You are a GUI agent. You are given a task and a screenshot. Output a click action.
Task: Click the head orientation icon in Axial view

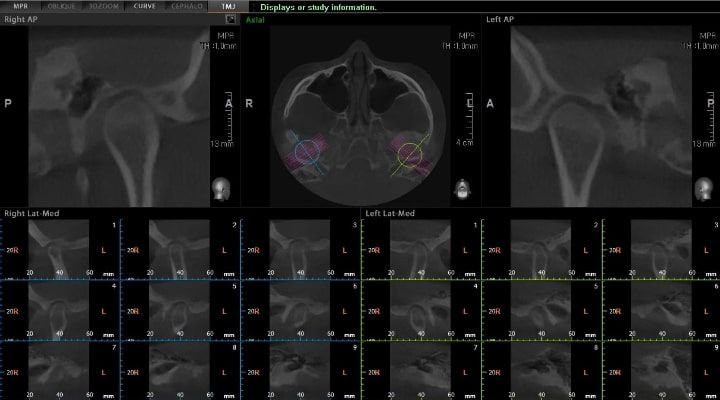pos(462,188)
